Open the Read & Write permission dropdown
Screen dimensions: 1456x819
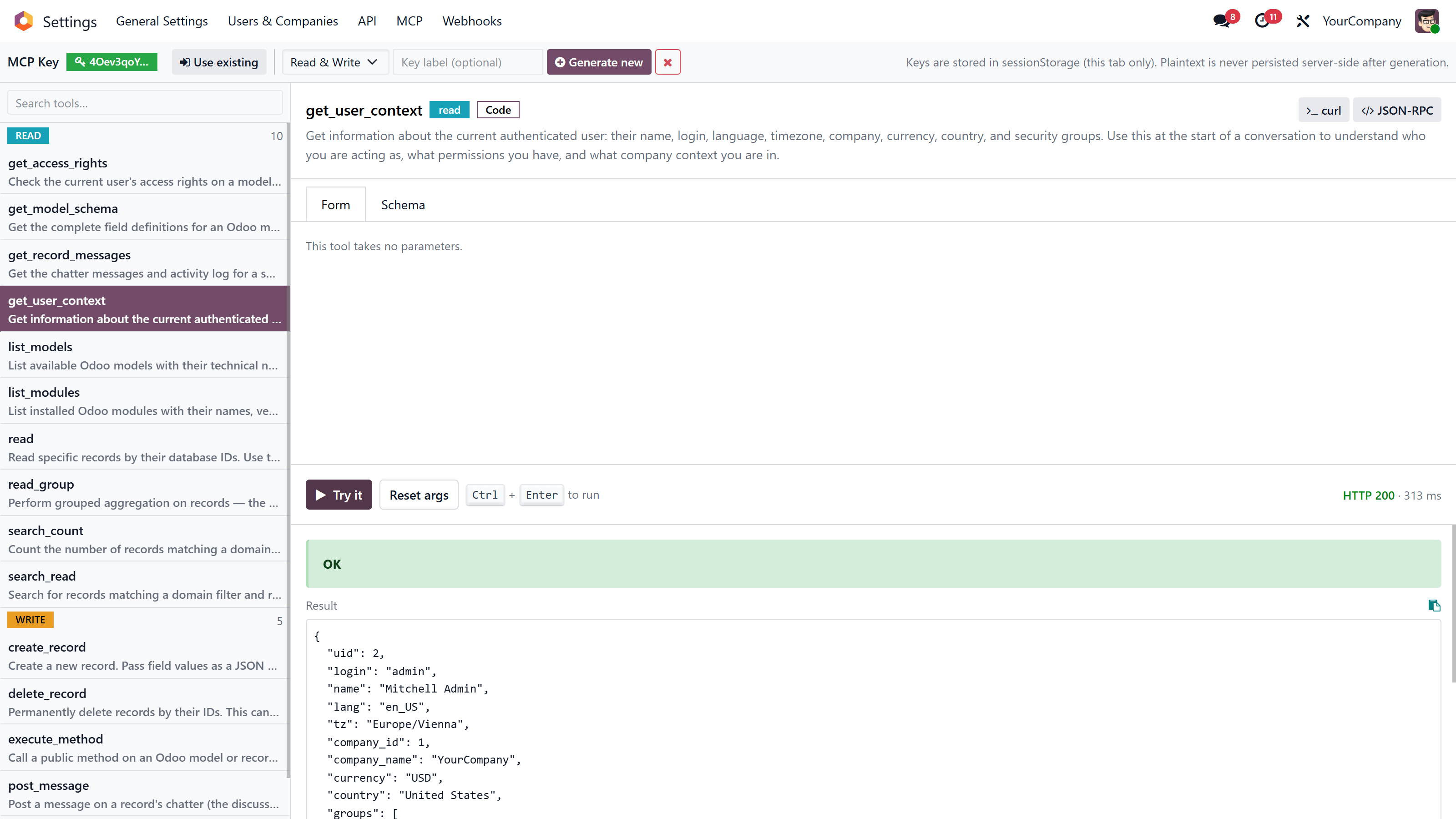pyautogui.click(x=334, y=61)
